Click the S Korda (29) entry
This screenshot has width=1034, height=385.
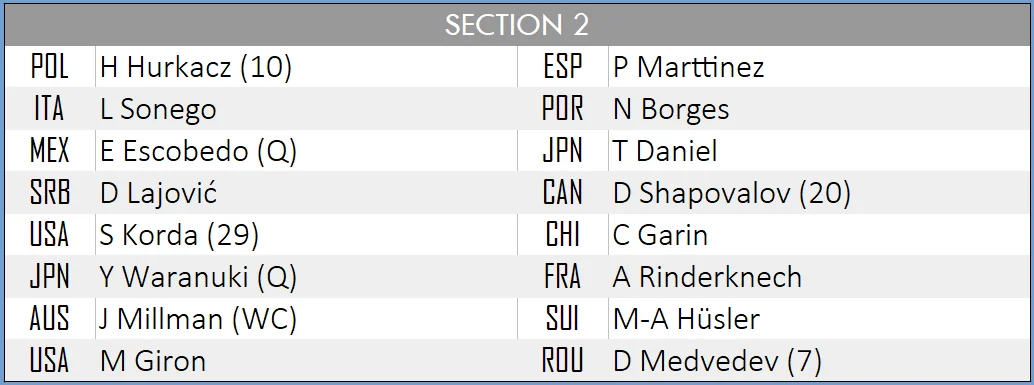(x=306, y=235)
